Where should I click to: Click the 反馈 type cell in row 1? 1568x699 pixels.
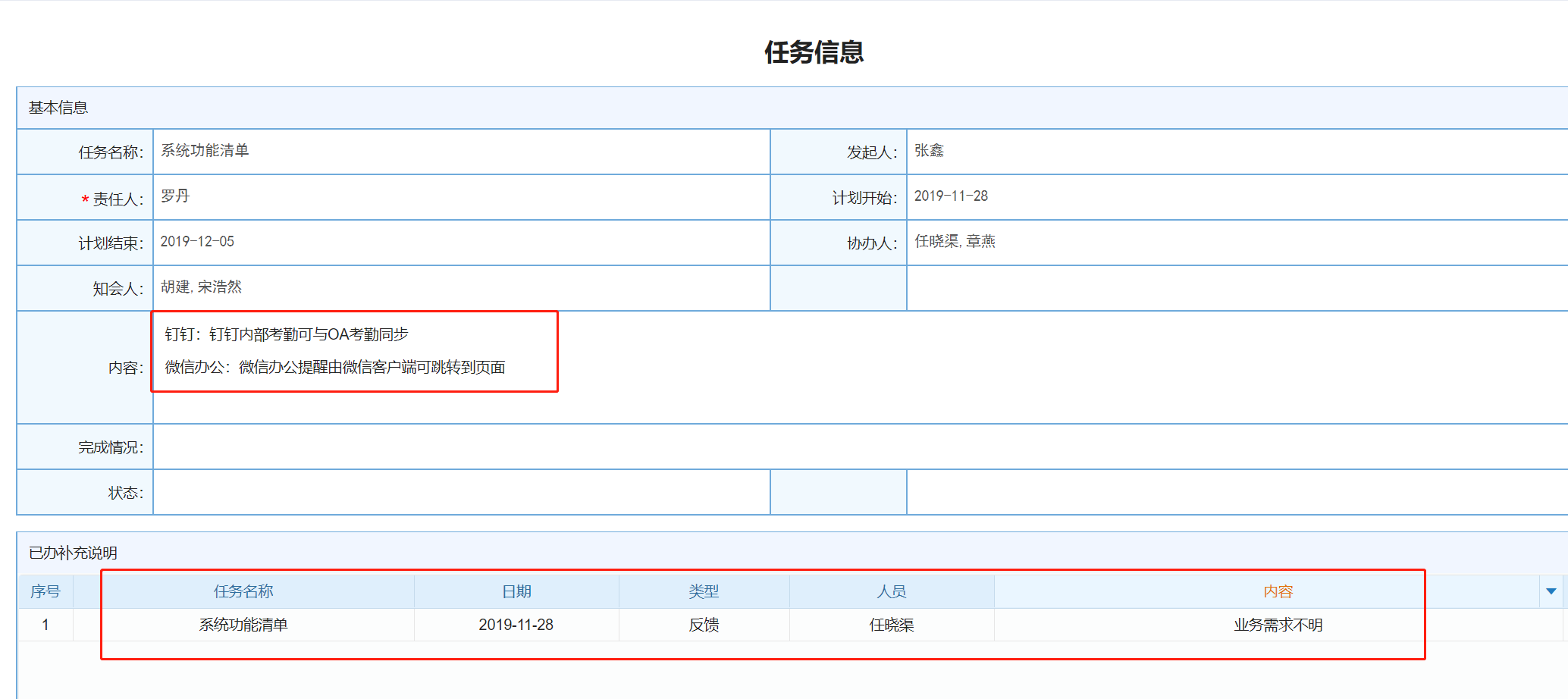(704, 625)
